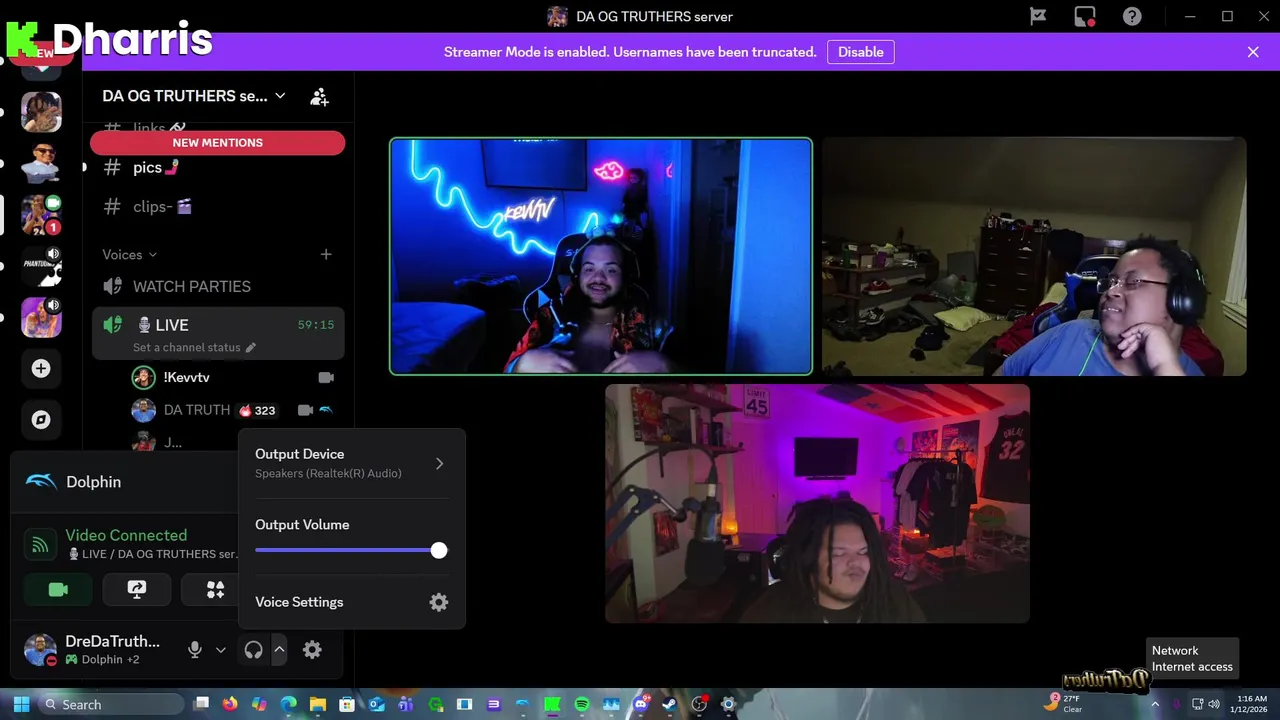The image size is (1280, 720).
Task: Mute the microphone
Action: [195, 650]
